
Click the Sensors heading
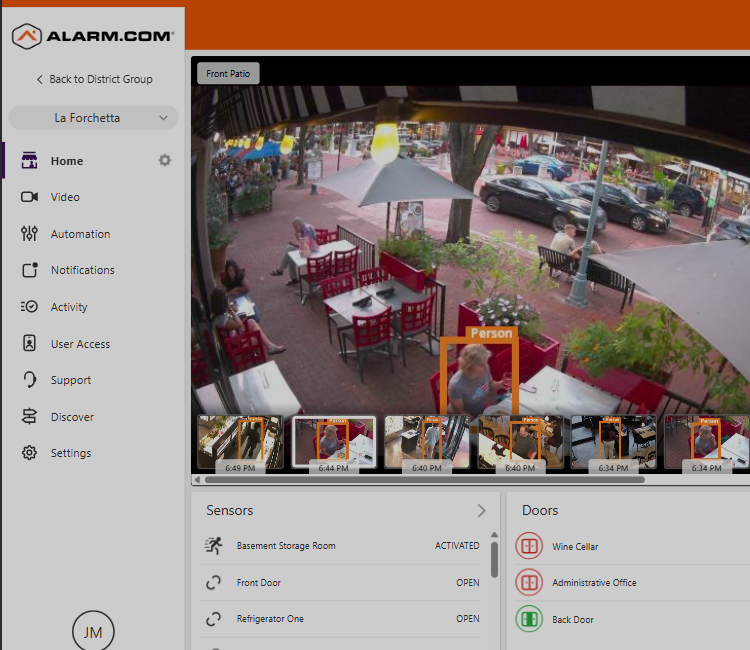pyautogui.click(x=230, y=511)
